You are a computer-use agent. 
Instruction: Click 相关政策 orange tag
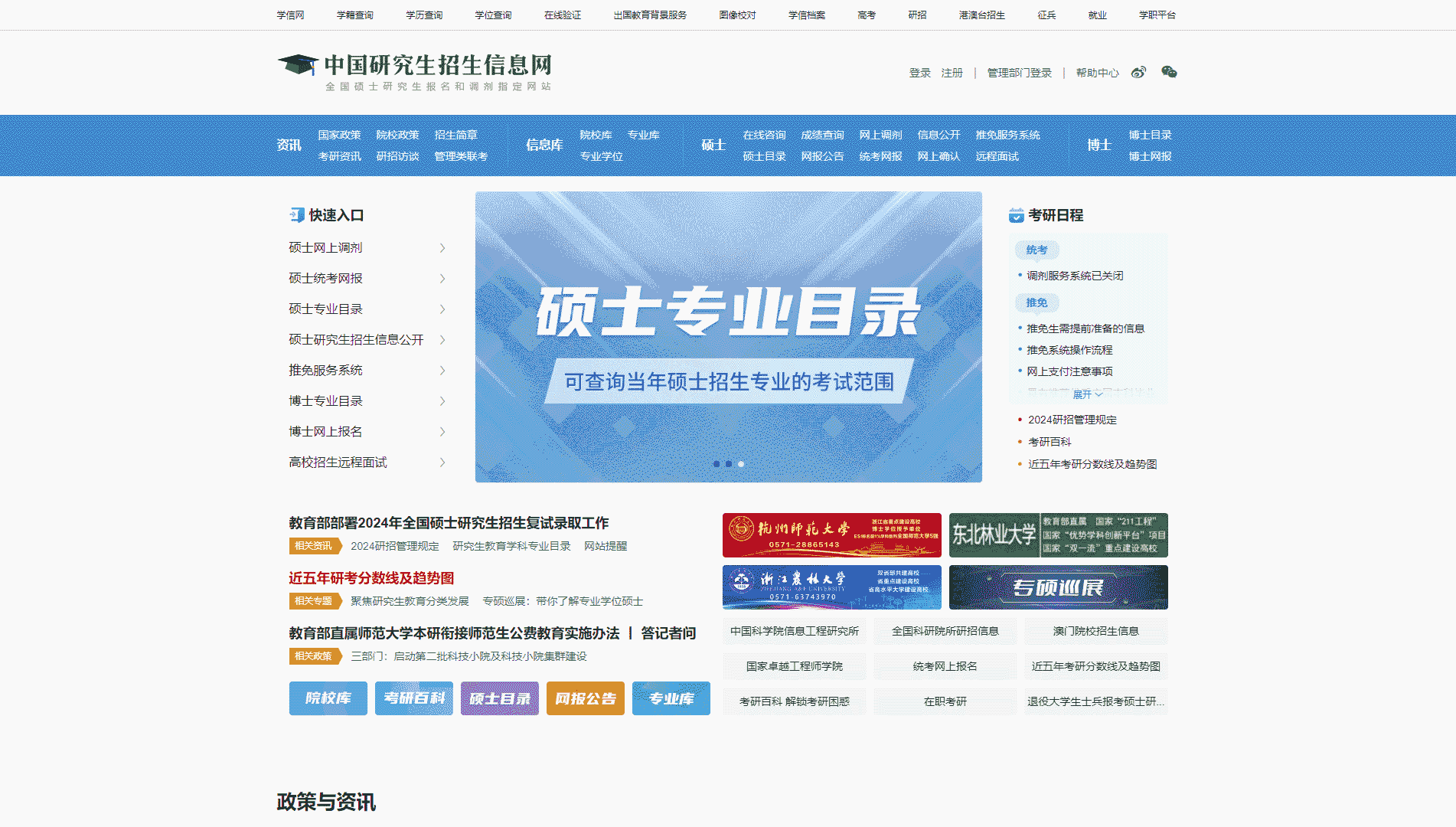[x=315, y=656]
